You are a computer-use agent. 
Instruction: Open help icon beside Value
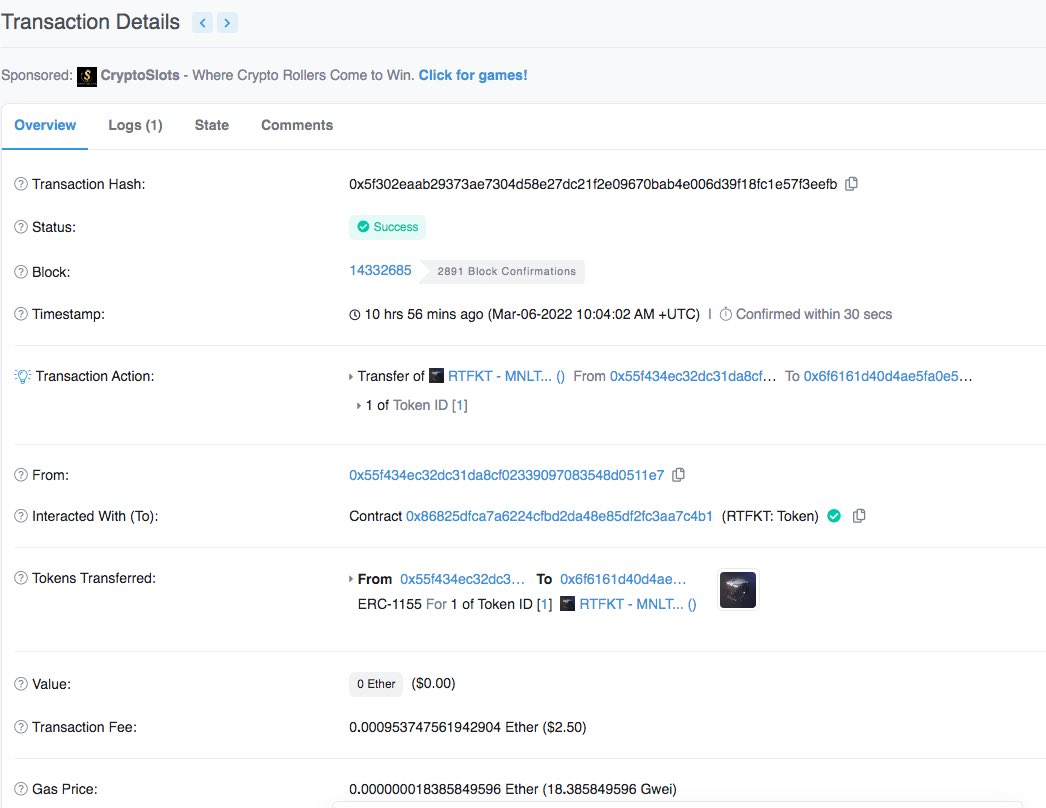(21, 684)
